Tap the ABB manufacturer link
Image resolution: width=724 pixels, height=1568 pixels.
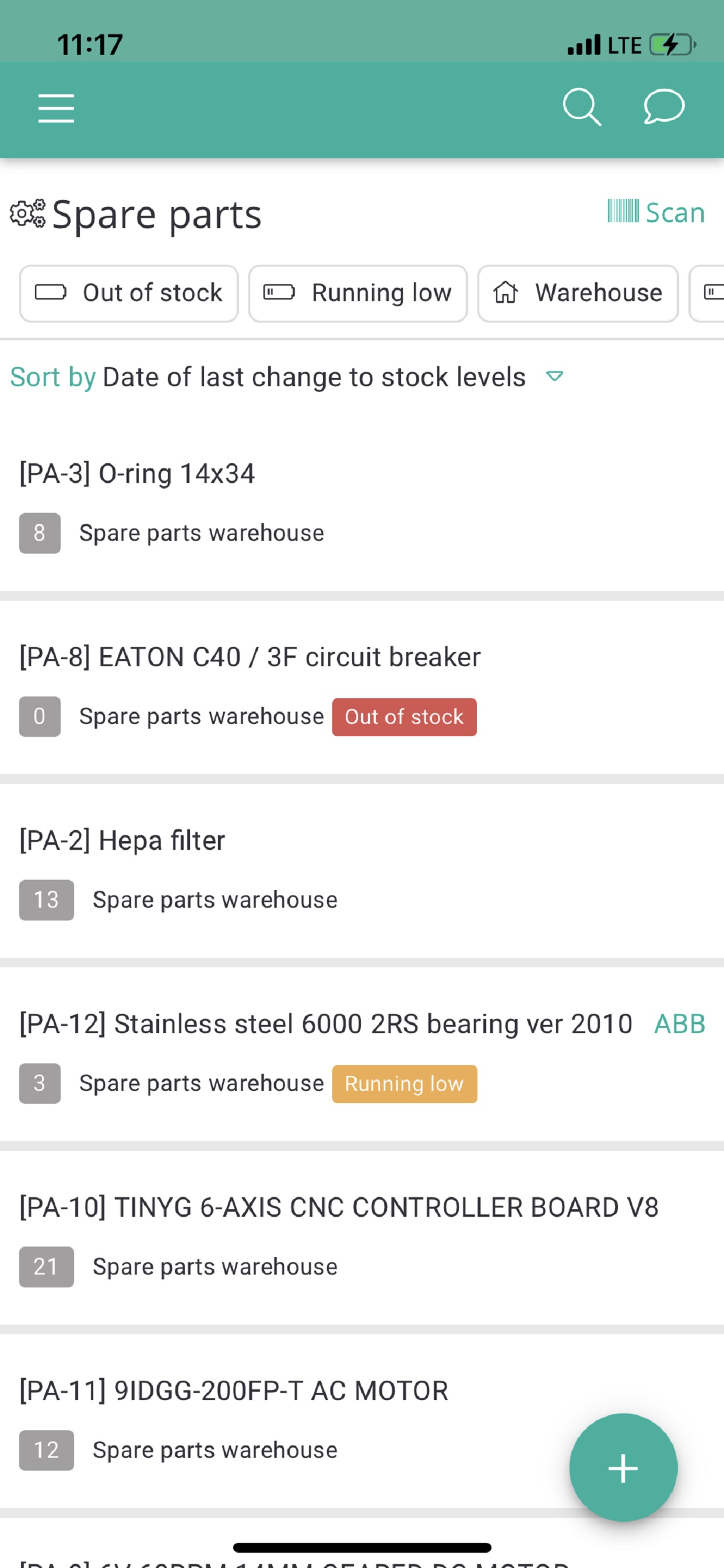680,1024
